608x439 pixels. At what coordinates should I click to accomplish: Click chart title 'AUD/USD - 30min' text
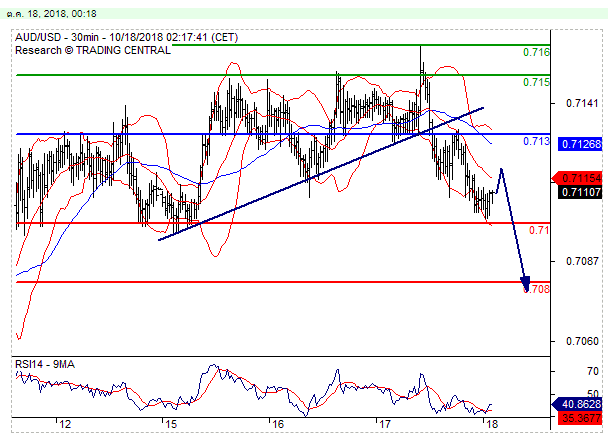coord(57,38)
